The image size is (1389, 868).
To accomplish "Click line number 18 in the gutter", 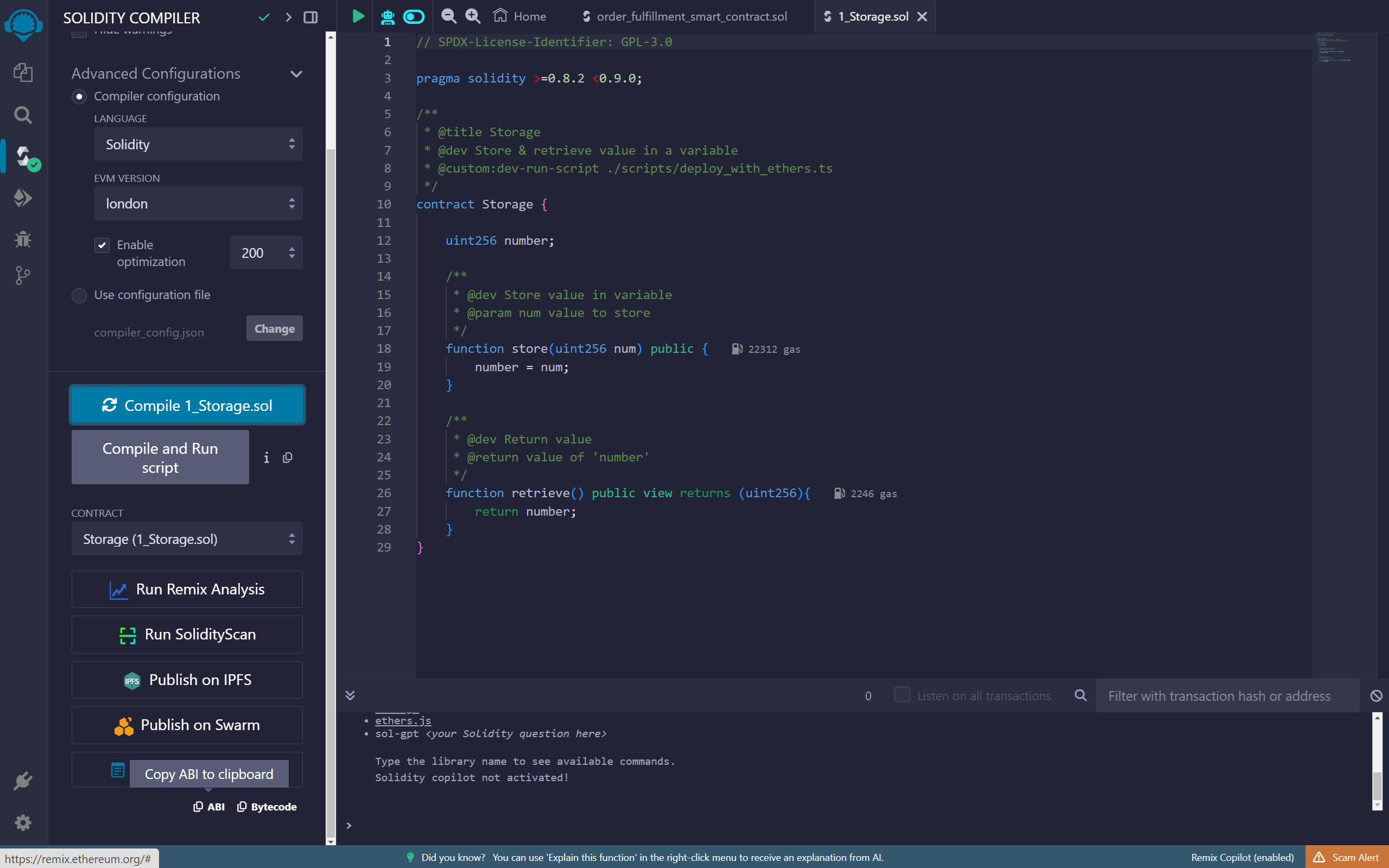I will tap(384, 349).
